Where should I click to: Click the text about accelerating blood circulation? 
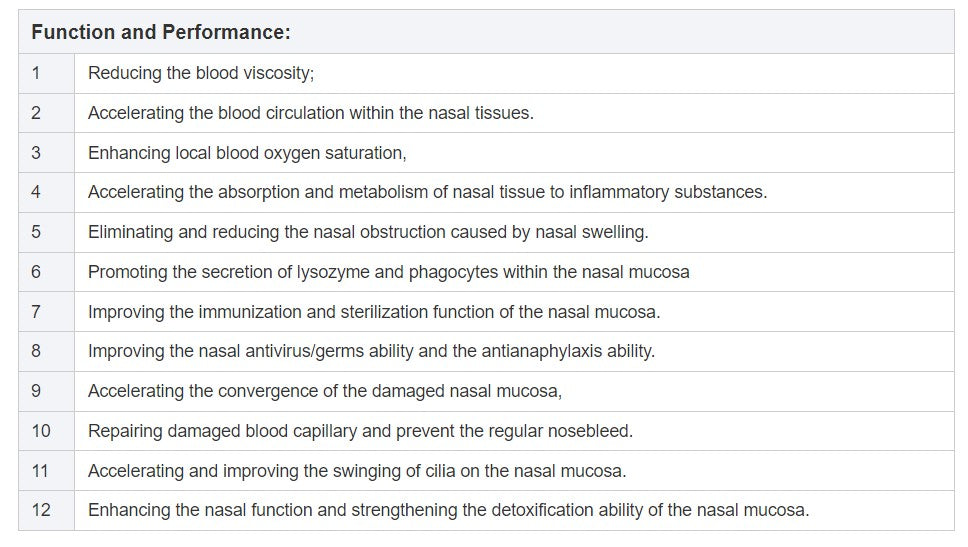tap(310, 113)
